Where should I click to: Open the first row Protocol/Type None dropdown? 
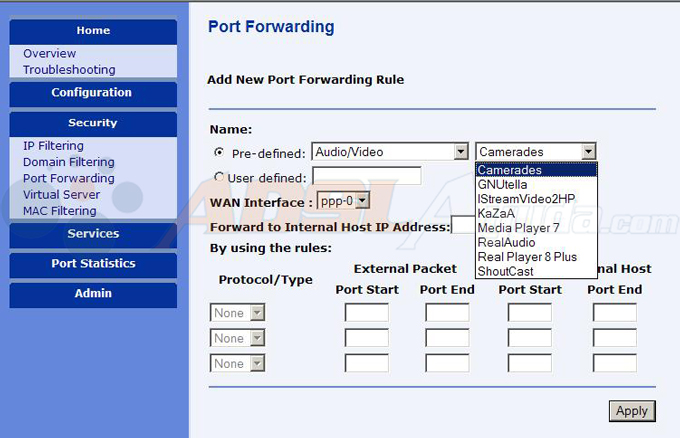[x=237, y=313]
